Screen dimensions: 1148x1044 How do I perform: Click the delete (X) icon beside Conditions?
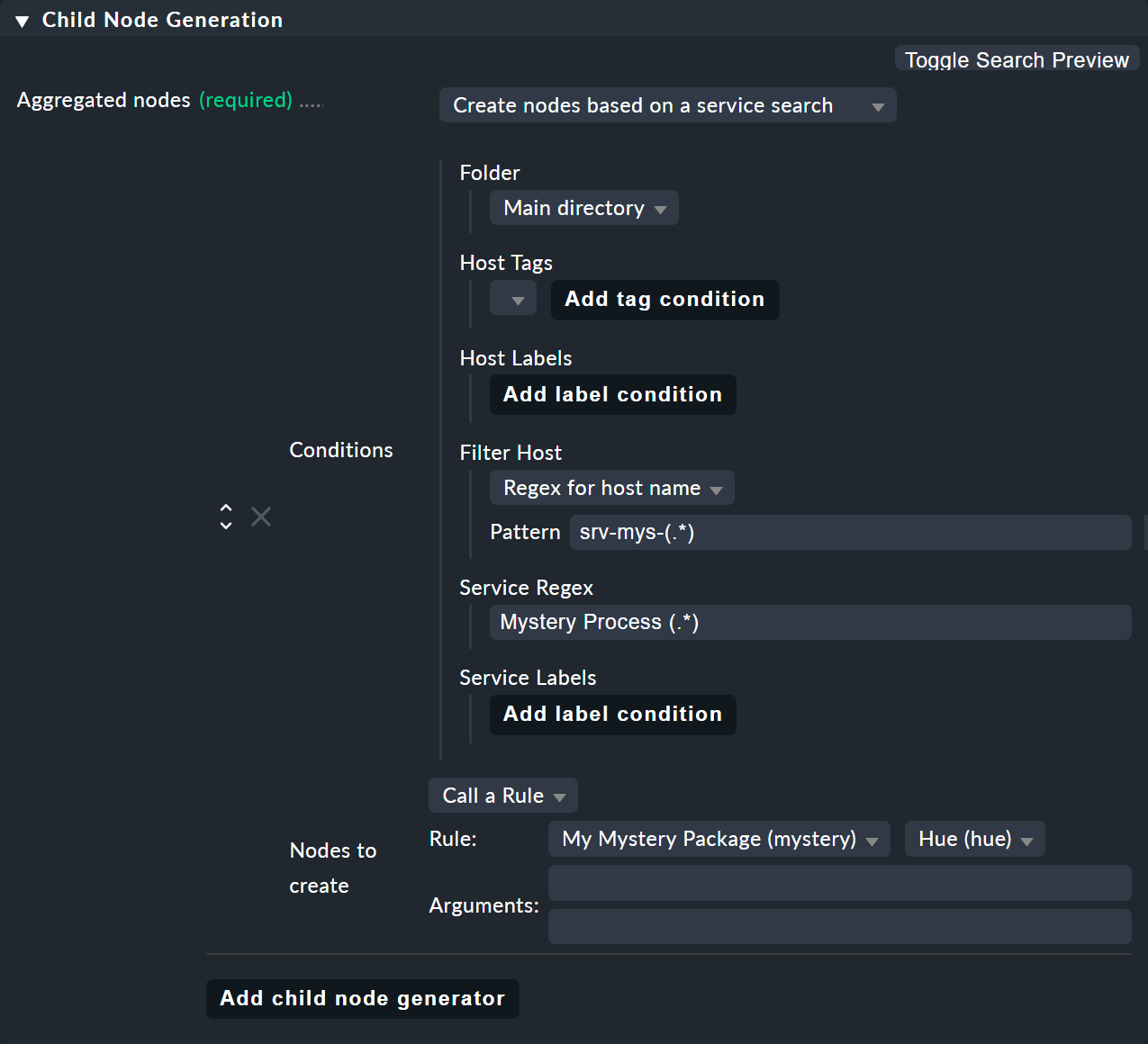(260, 517)
